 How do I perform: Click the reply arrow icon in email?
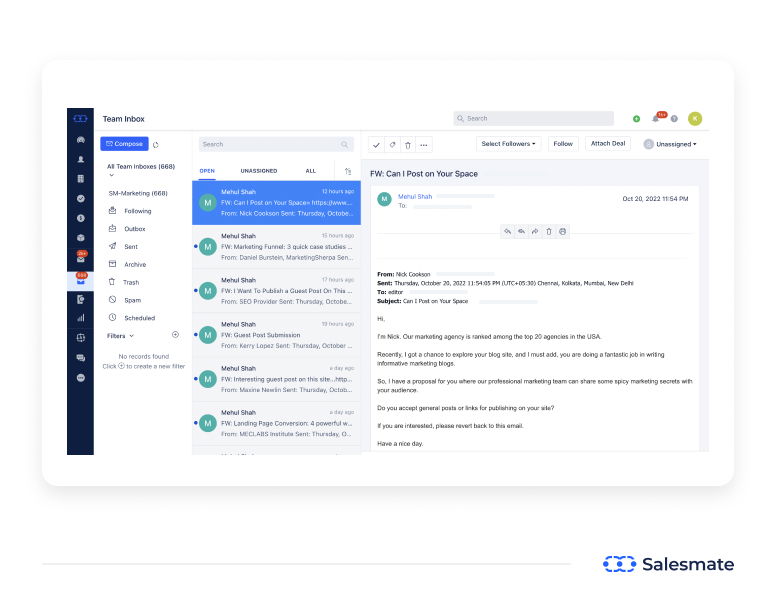[x=507, y=231]
